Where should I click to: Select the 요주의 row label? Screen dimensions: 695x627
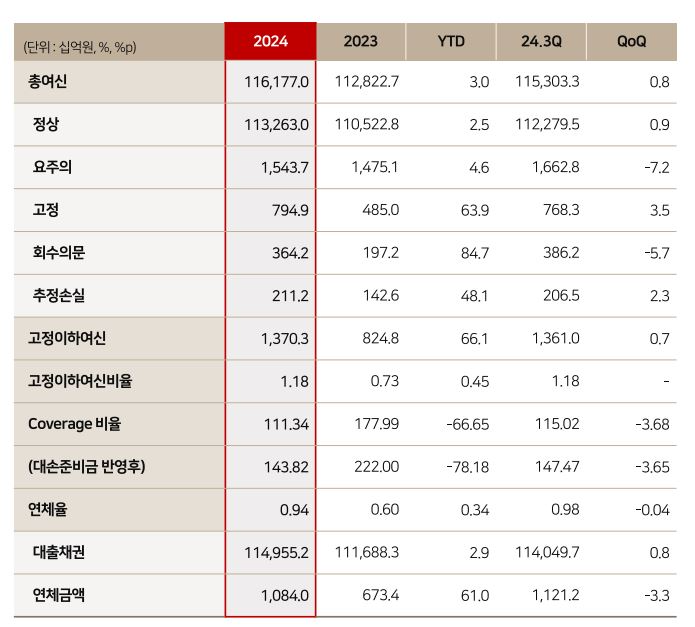pyautogui.click(x=52, y=168)
